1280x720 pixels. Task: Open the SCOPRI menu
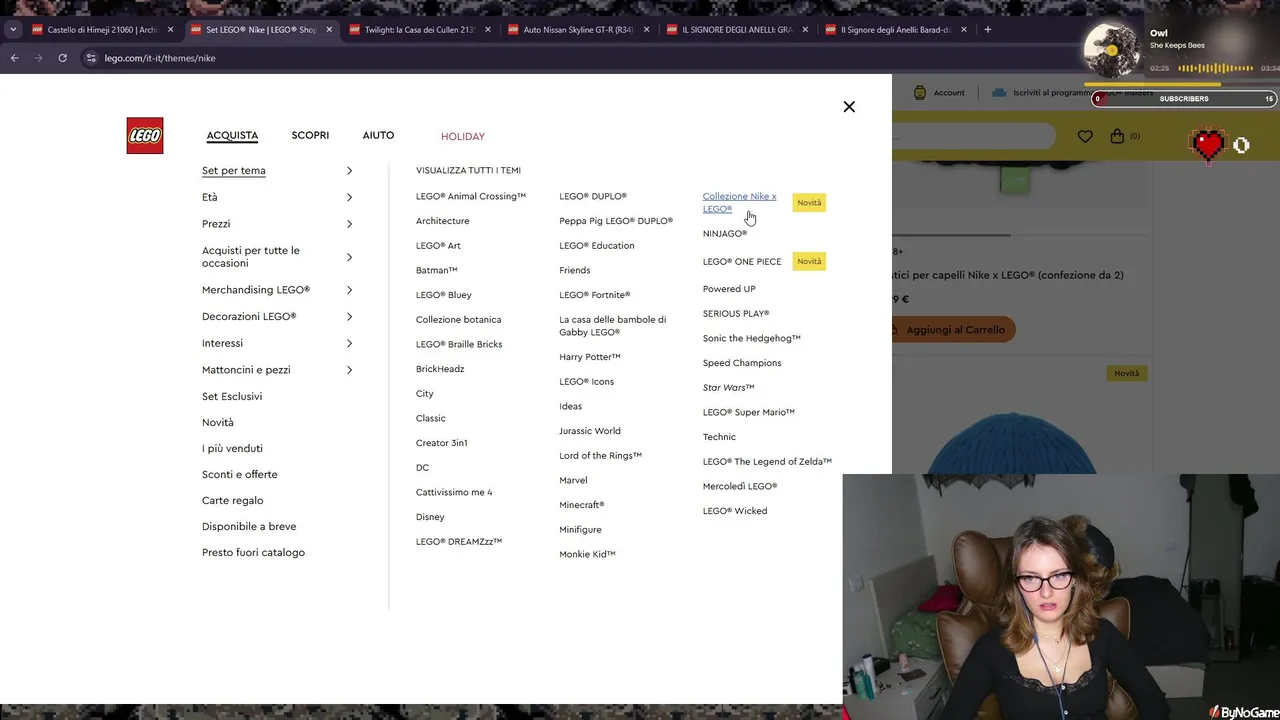[310, 135]
